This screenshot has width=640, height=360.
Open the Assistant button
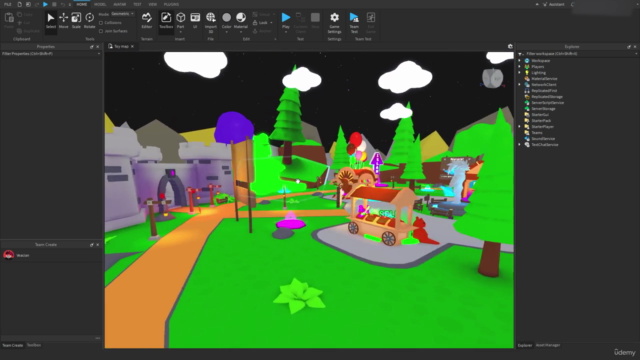553,4
